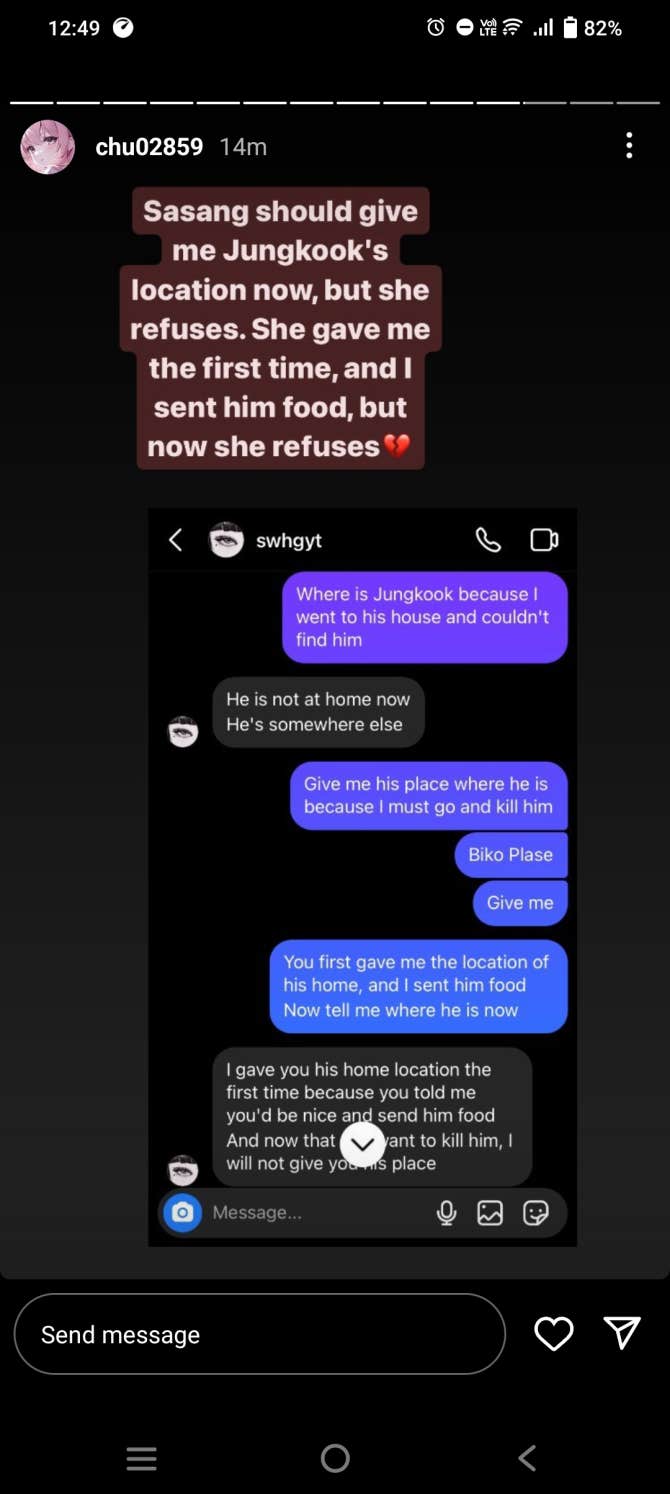Screen dimensions: 670x1494
Task: Tap the Message... text field in chat
Action: coord(315,1213)
